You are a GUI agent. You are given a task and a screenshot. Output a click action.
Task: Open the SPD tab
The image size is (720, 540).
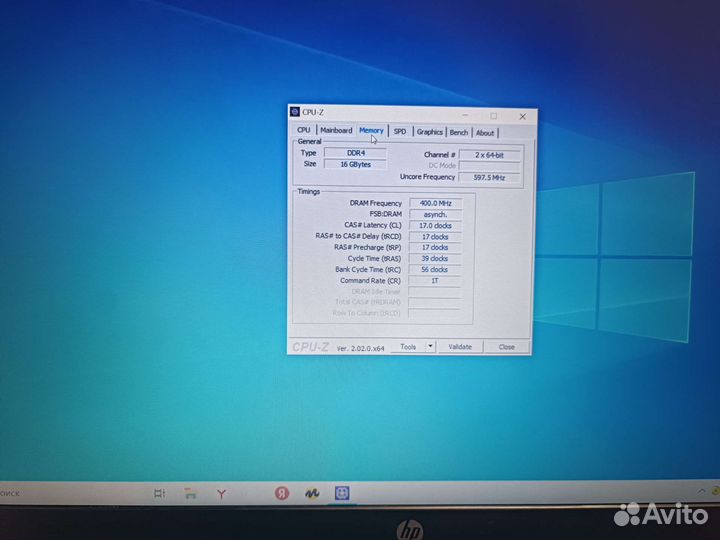(x=400, y=131)
